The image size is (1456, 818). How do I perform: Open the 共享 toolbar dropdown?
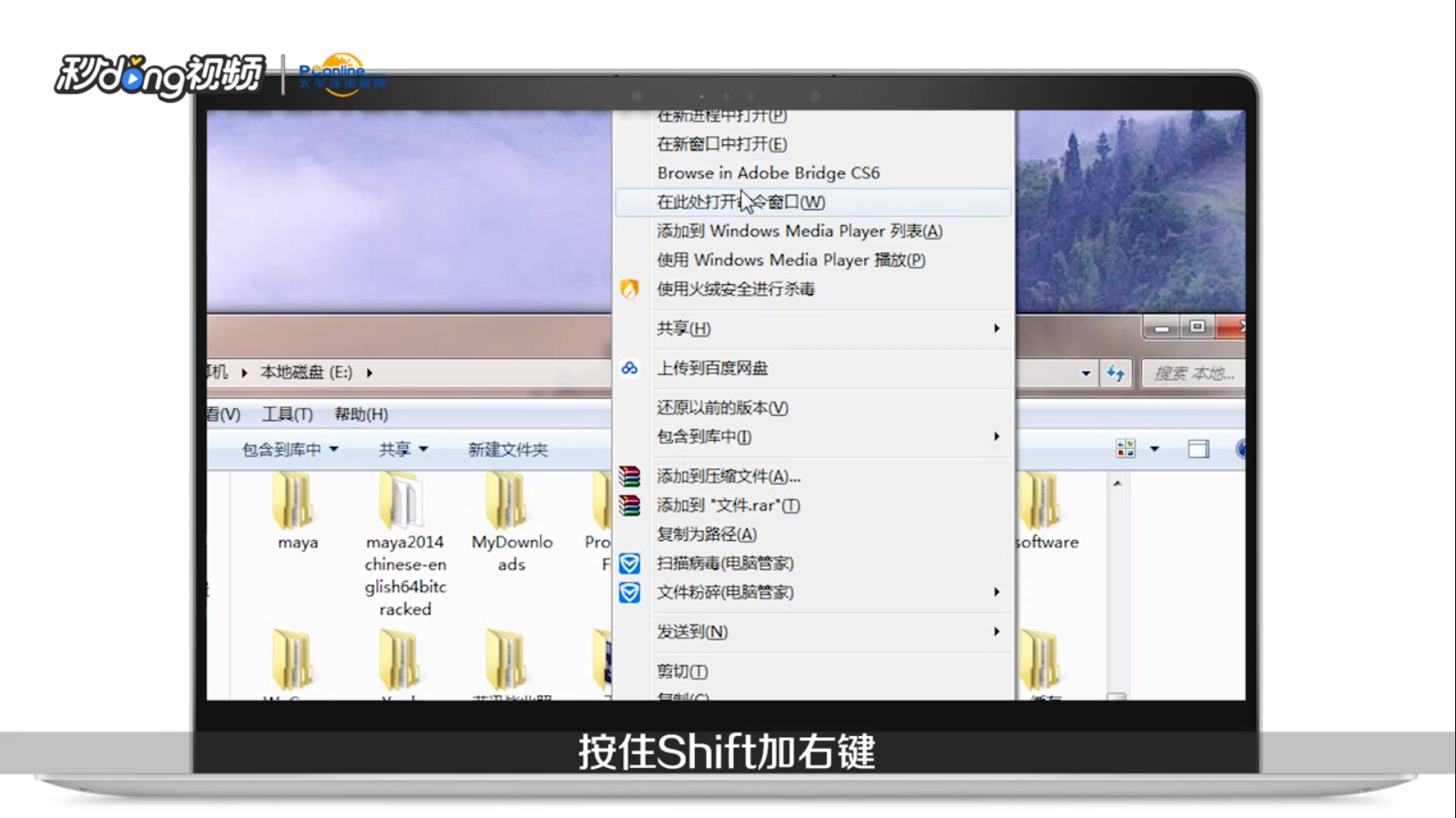[403, 449]
